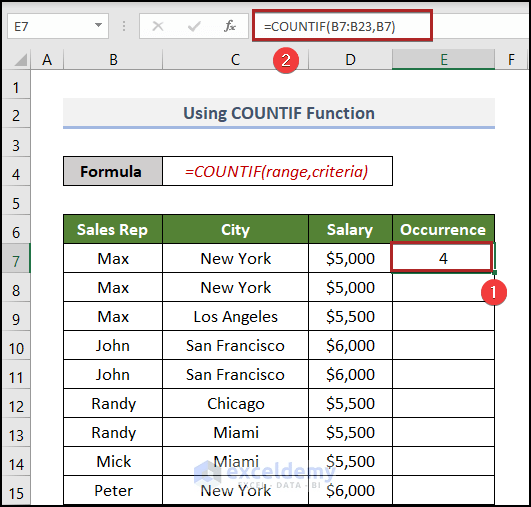This screenshot has height=507, width=531.
Task: Click the Name Box showing E7
Action: click(x=58, y=26)
